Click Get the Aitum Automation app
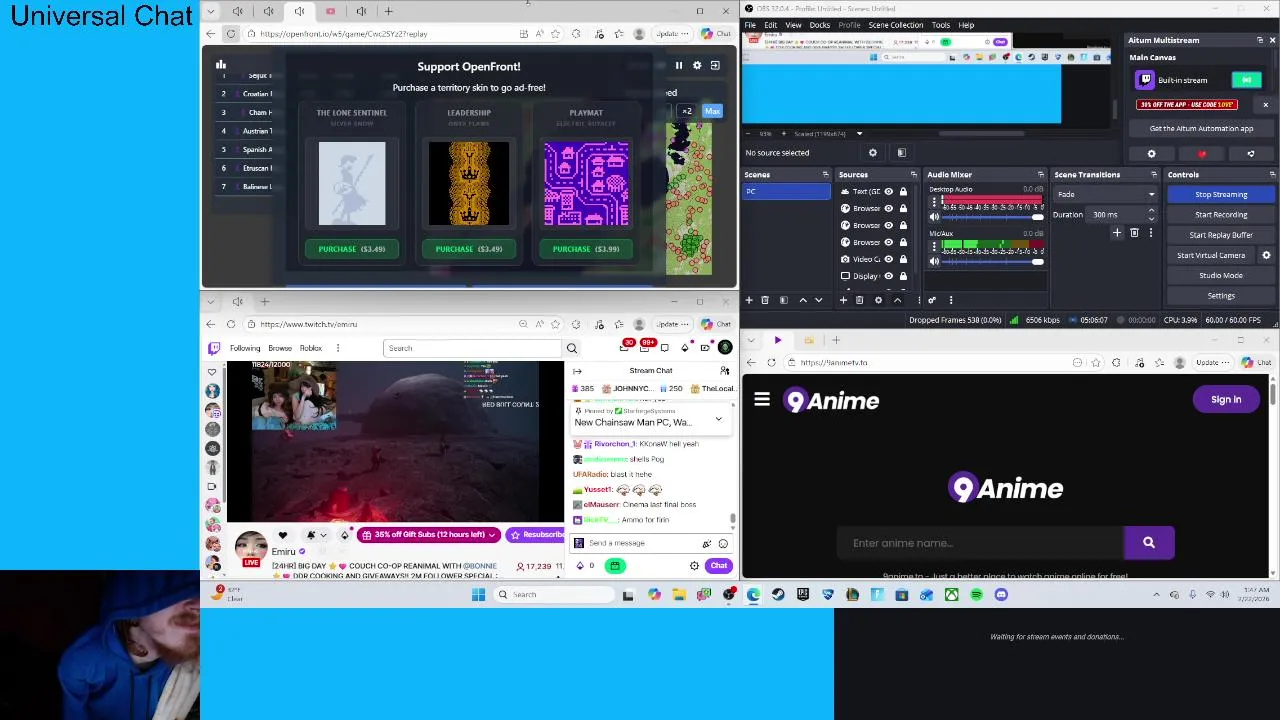The width and height of the screenshot is (1280, 720). (1201, 128)
